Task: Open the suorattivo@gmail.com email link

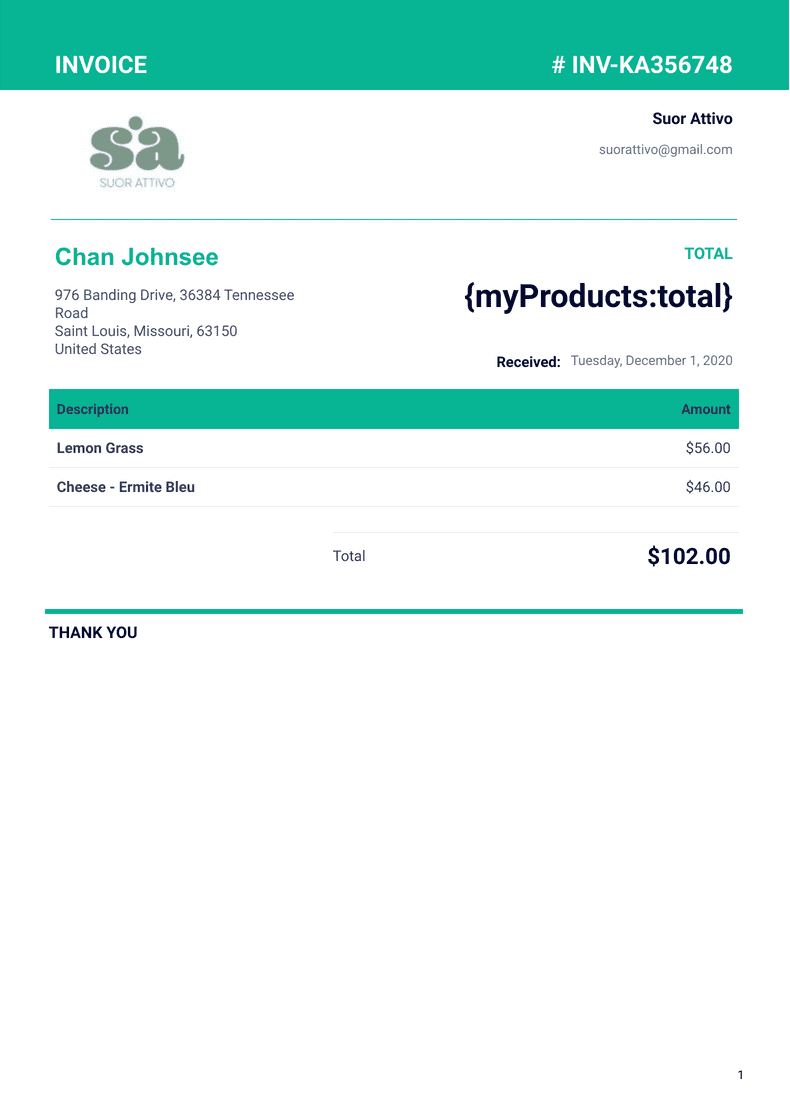Action: tap(665, 150)
